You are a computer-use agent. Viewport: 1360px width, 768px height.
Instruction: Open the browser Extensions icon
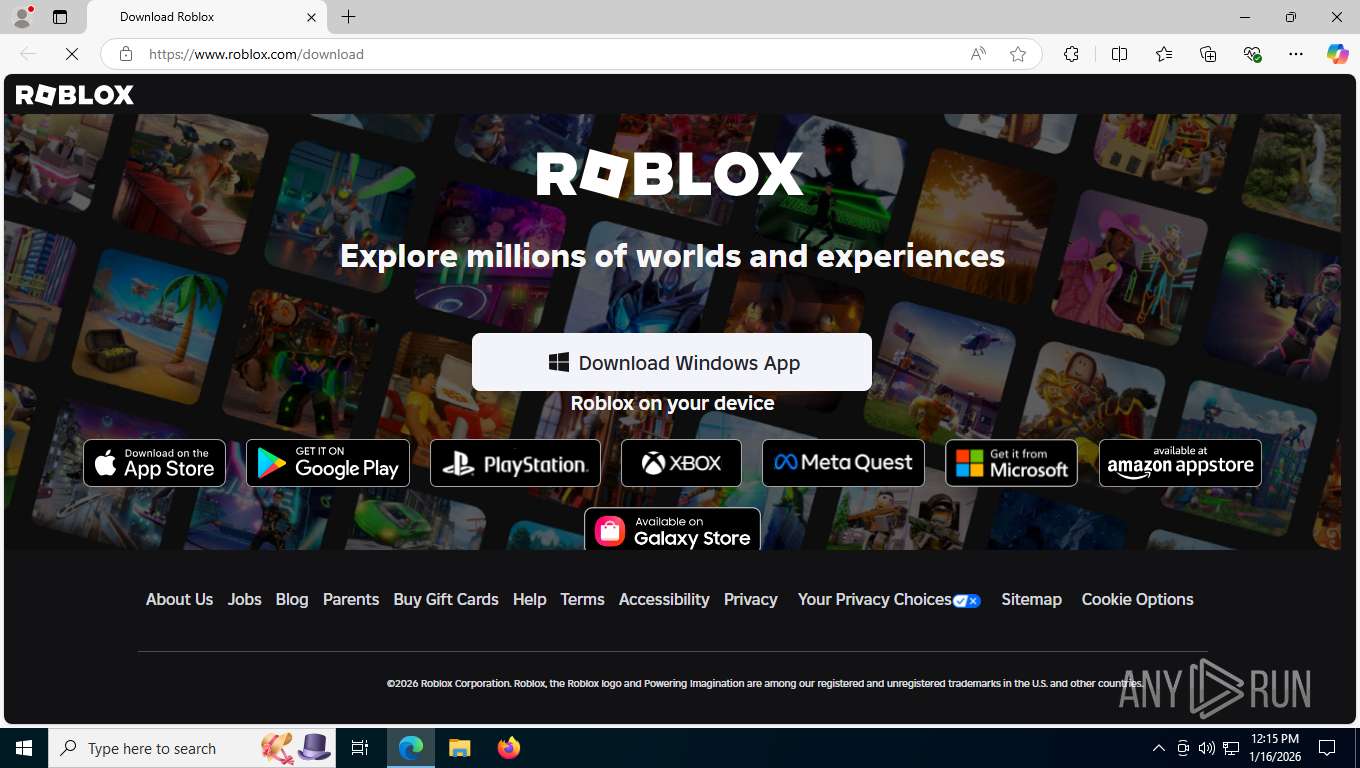(x=1071, y=54)
